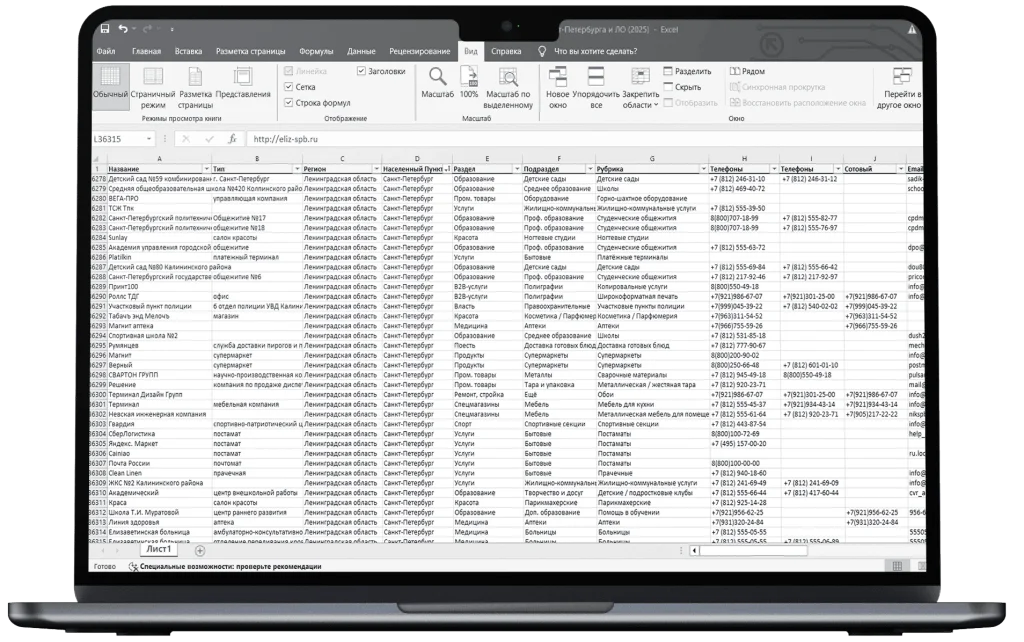
Task: Toggle the Заголовки checkbox
Action: click(x=361, y=71)
